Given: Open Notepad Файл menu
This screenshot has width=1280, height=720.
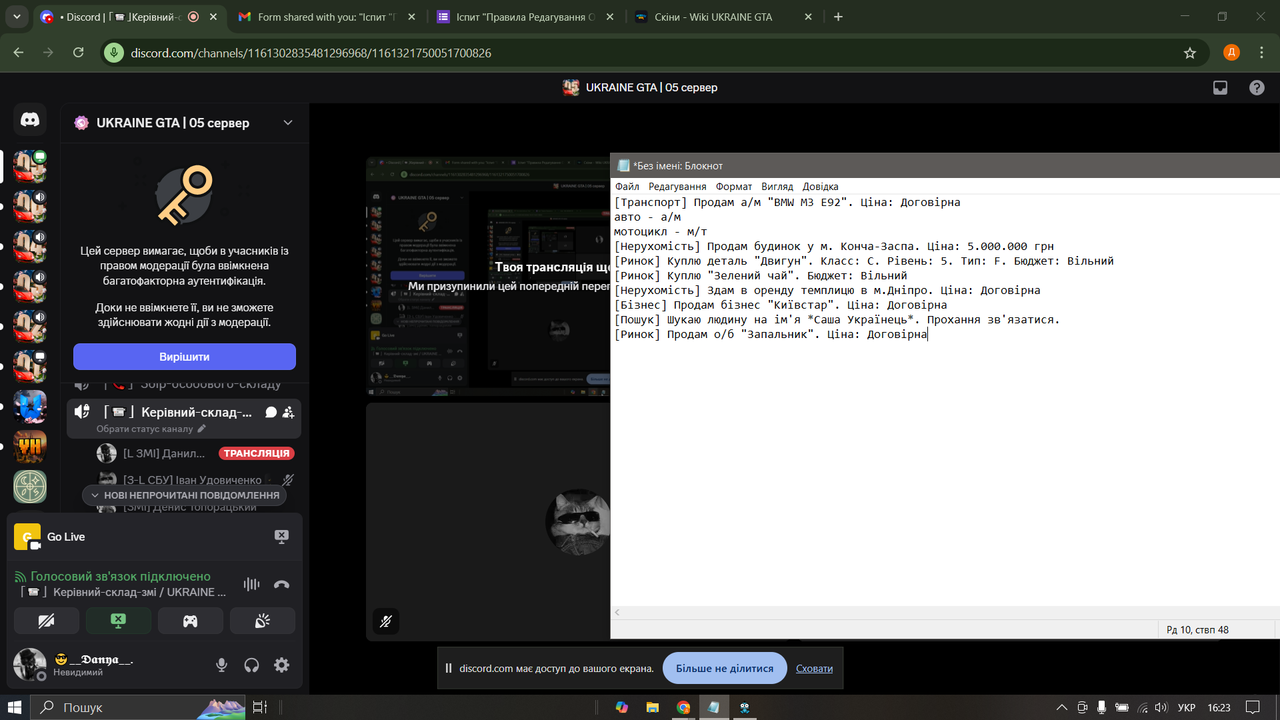Looking at the screenshot, I should click(x=627, y=187).
